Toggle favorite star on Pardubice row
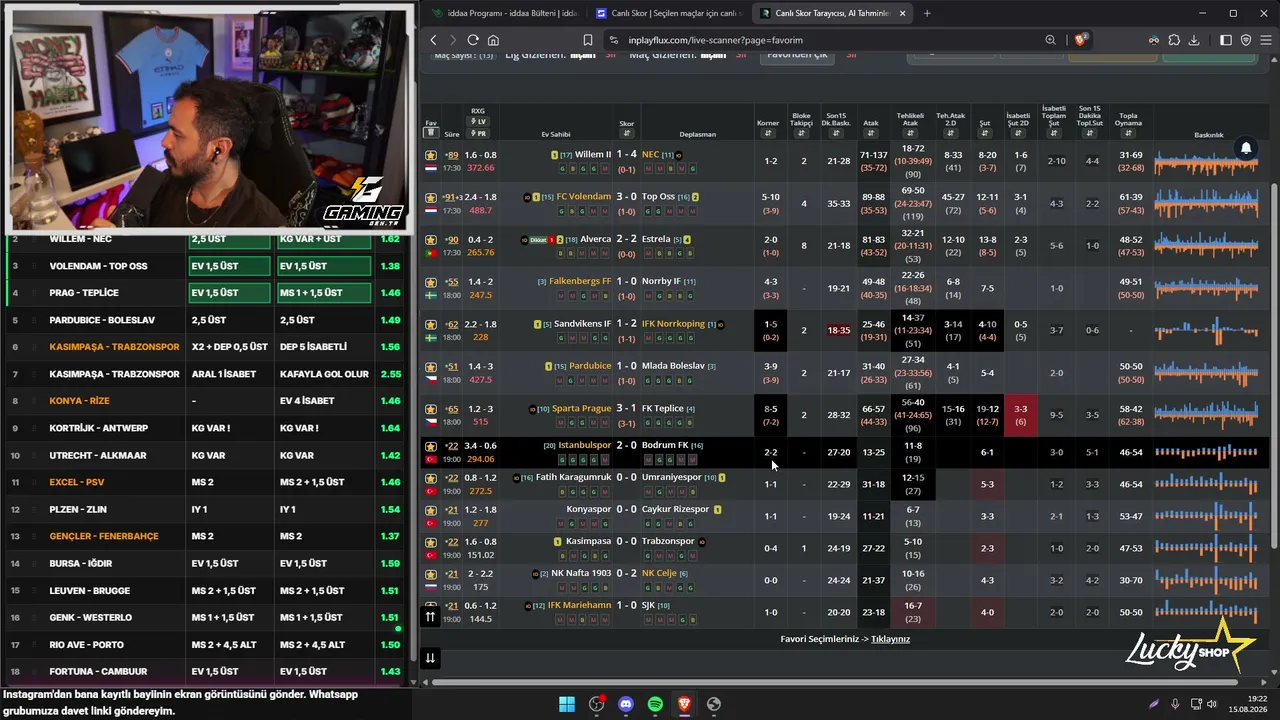Screen dimensions: 1280x720 [431, 367]
